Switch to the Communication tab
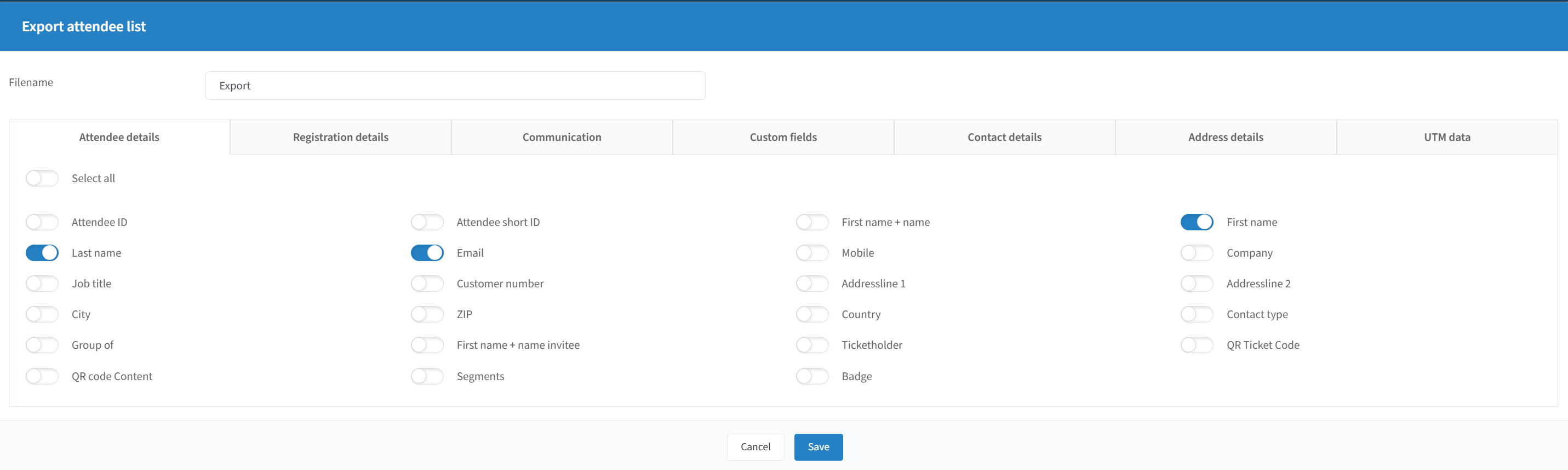Image resolution: width=1568 pixels, height=470 pixels. pyautogui.click(x=562, y=137)
